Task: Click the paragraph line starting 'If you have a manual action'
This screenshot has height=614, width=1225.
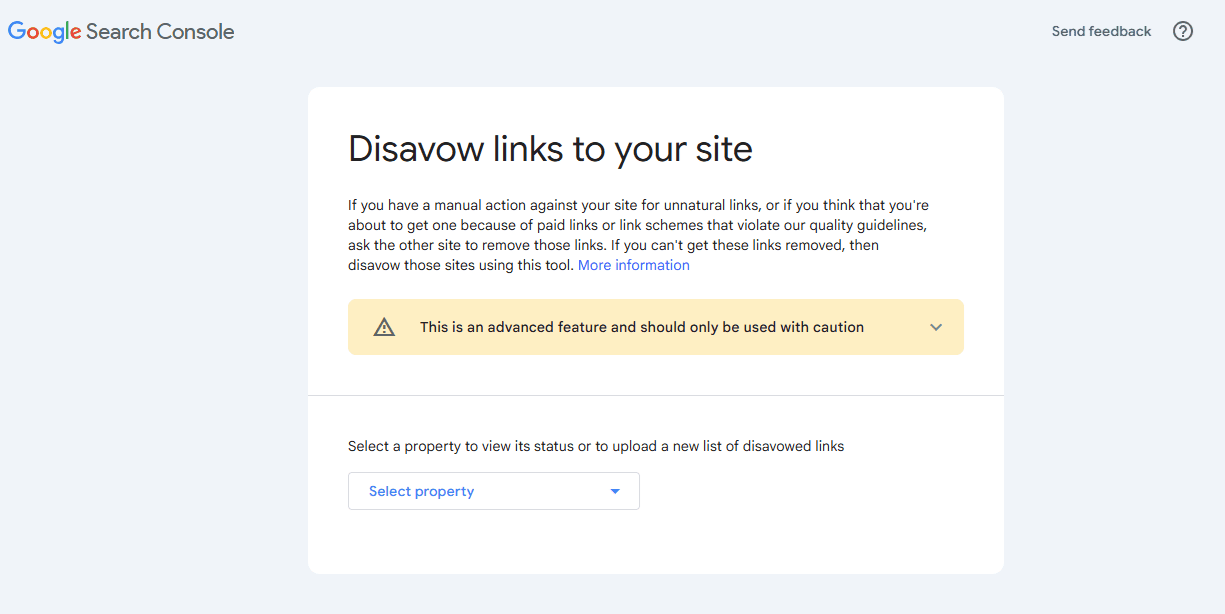Action: click(x=638, y=205)
